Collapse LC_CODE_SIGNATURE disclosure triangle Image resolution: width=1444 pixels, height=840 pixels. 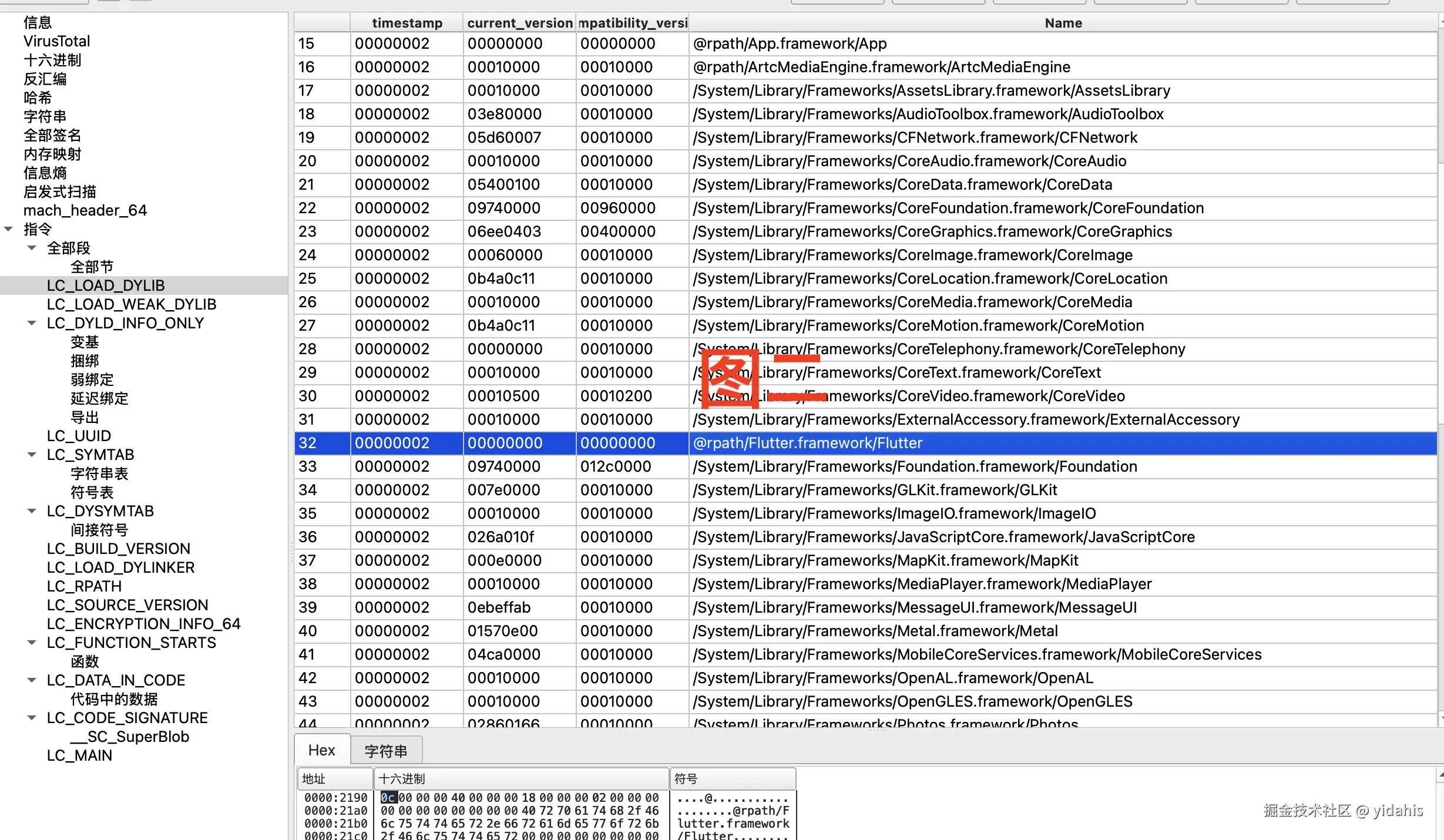pyautogui.click(x=32, y=718)
